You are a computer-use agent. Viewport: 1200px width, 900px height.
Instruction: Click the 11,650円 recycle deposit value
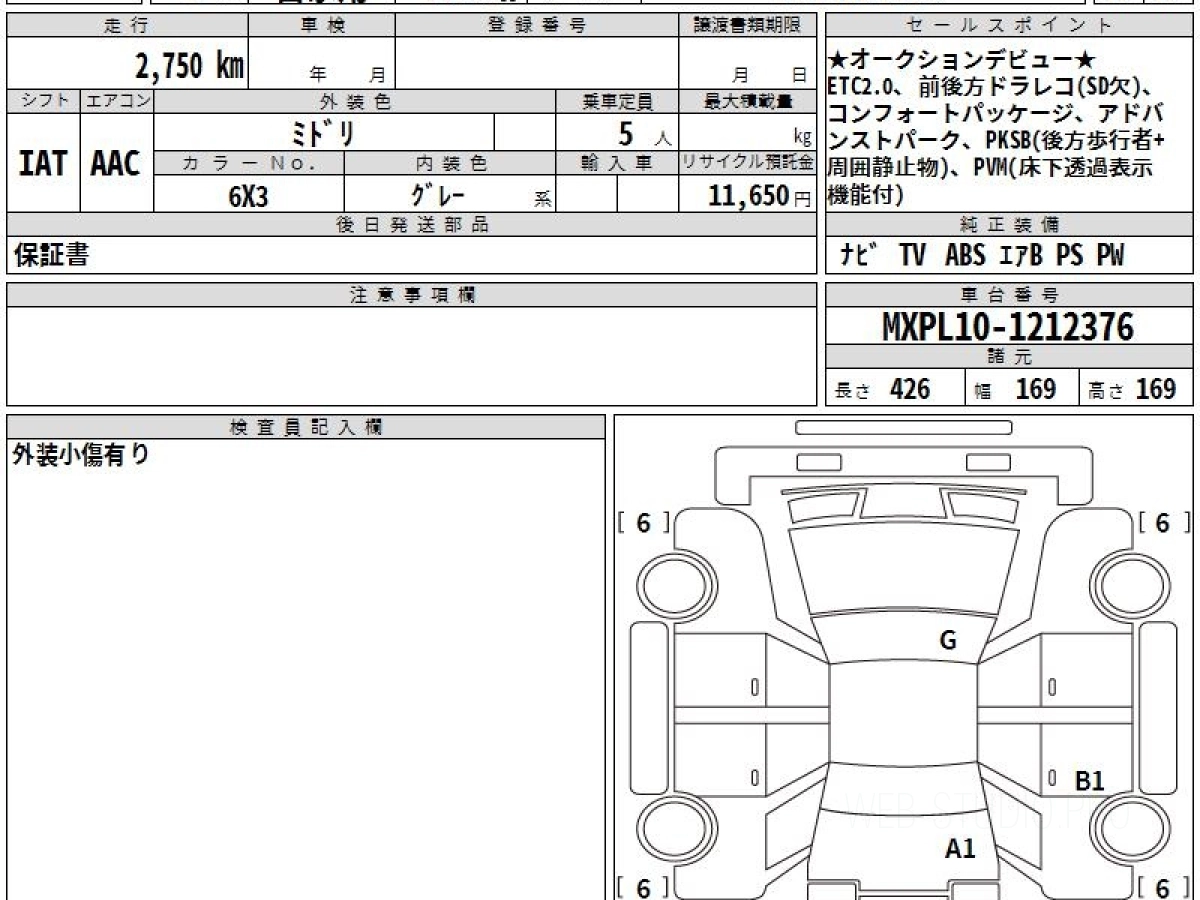759,196
